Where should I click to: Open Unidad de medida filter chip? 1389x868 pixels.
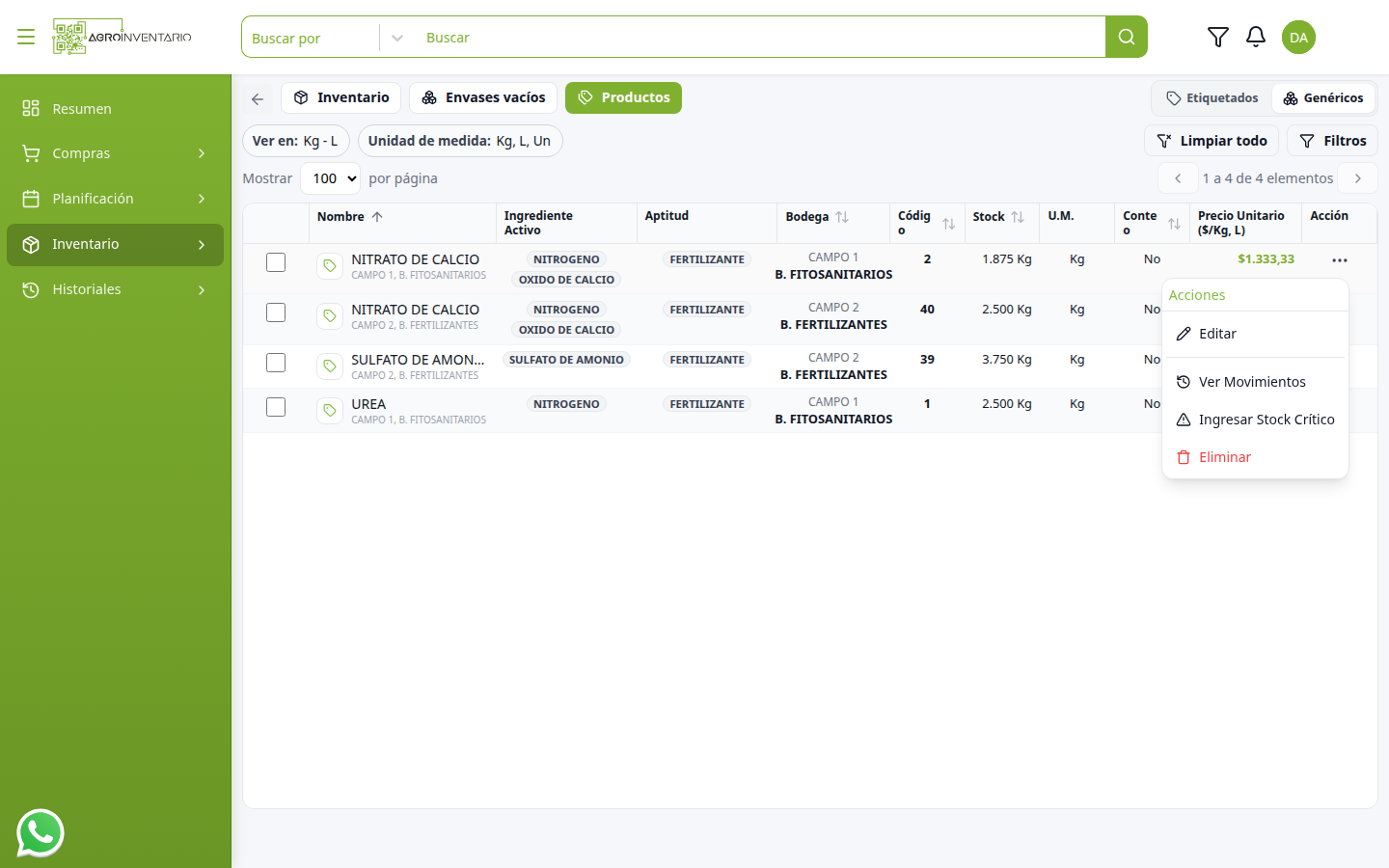(460, 141)
